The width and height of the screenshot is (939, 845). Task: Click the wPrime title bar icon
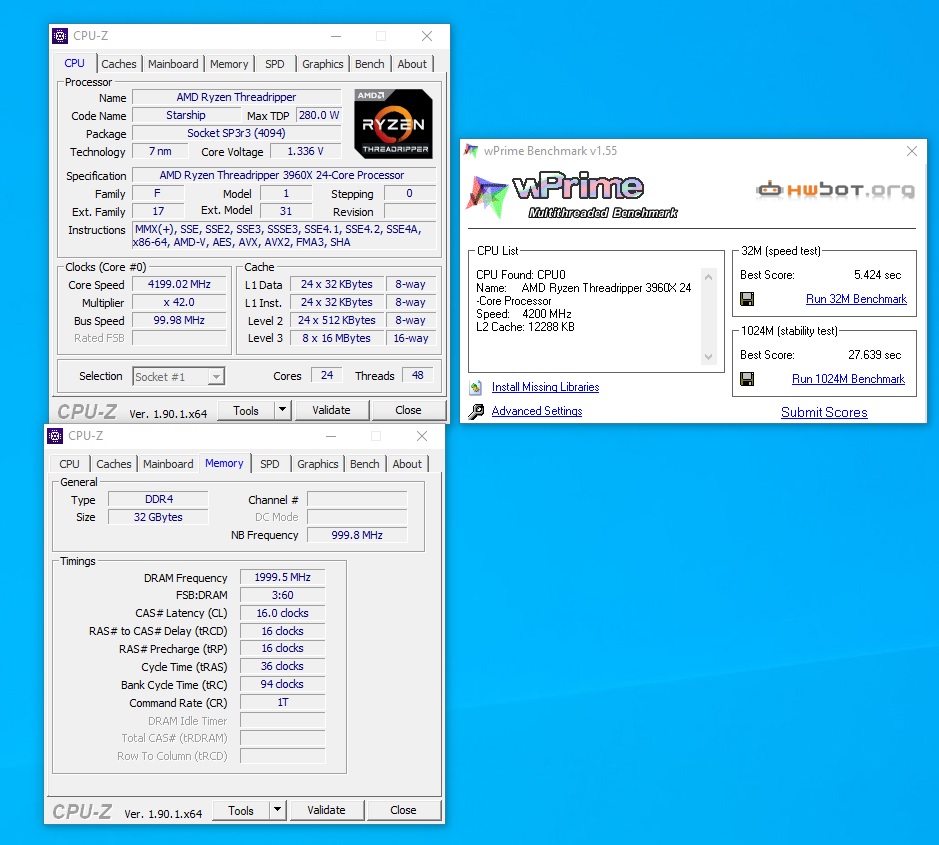coord(471,151)
